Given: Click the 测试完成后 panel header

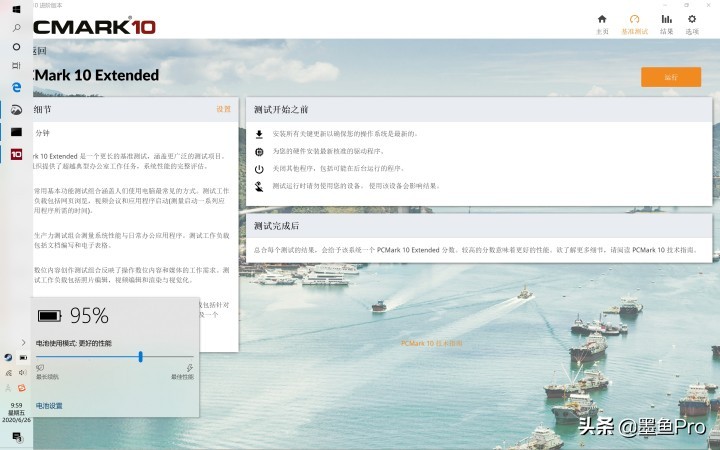Looking at the screenshot, I should [x=479, y=226].
